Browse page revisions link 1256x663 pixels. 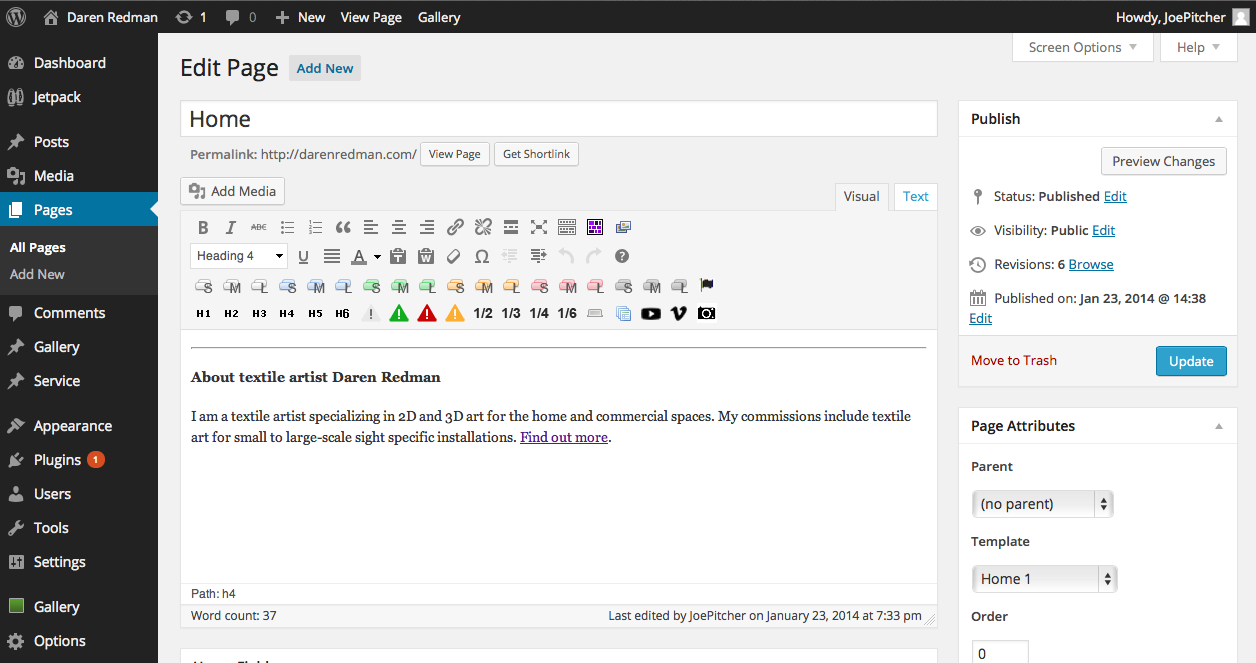click(1091, 265)
